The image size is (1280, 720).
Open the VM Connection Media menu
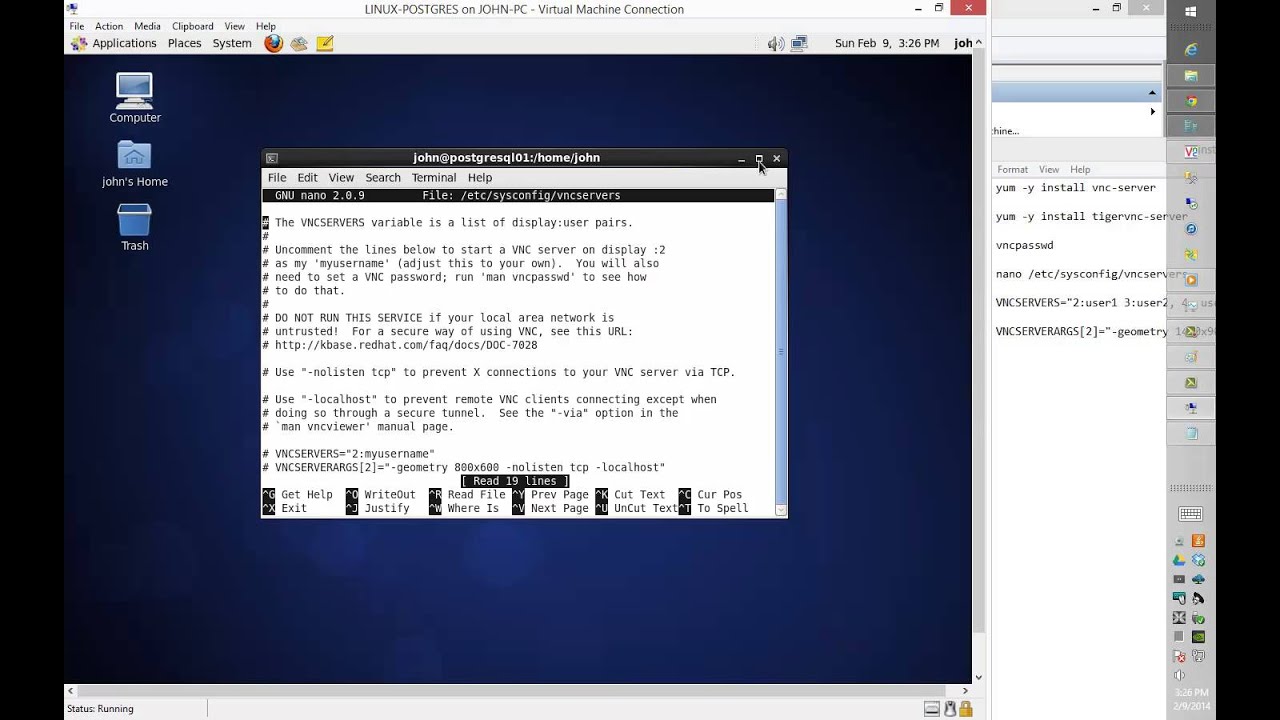(147, 26)
